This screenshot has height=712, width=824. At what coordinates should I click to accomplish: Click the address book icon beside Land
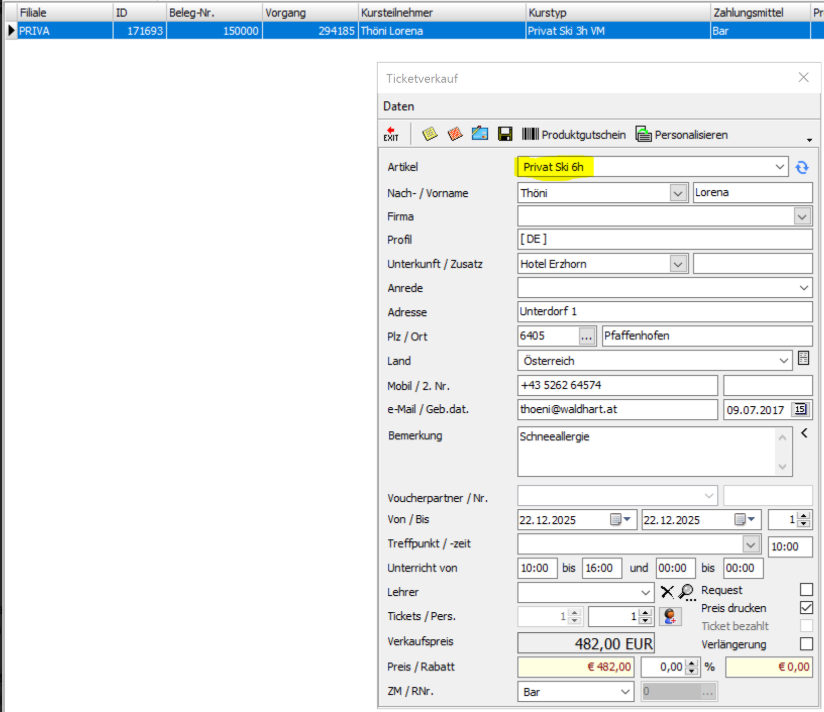(803, 360)
